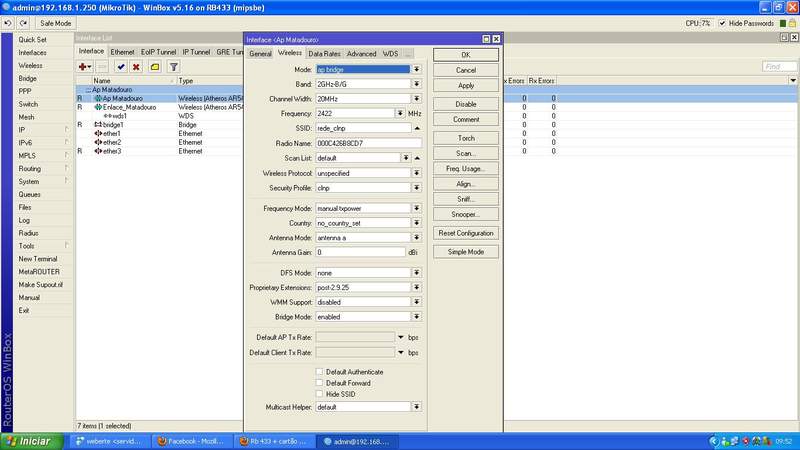
Task: Open the Frequency dropdown arrow
Action: (400, 113)
